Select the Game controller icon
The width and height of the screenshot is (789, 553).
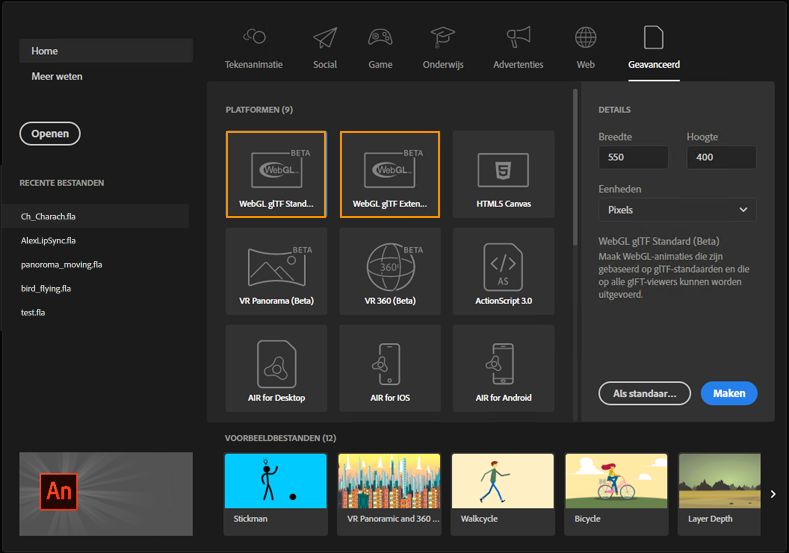click(x=380, y=37)
